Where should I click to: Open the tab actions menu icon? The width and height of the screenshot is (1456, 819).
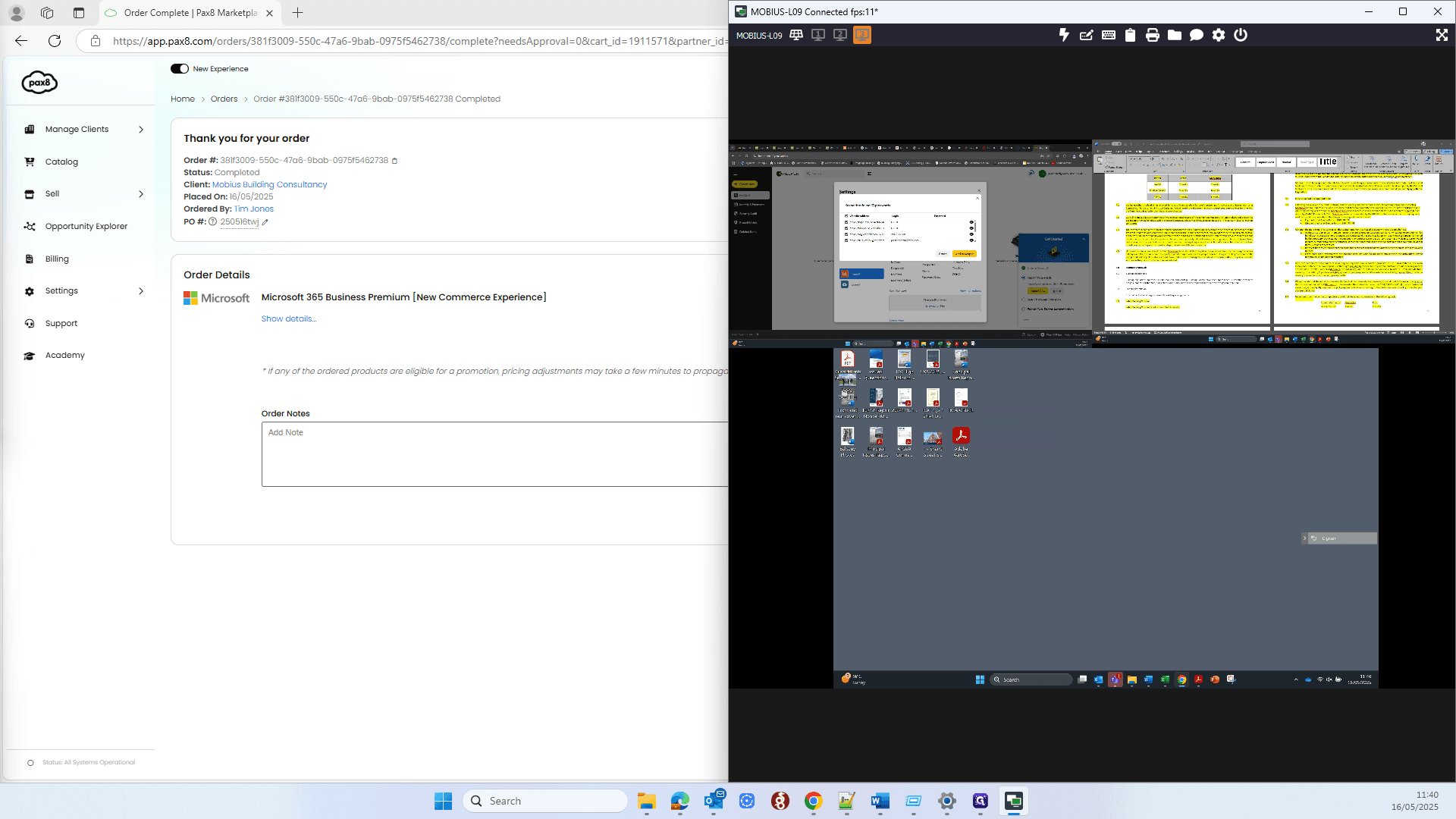coord(79,13)
